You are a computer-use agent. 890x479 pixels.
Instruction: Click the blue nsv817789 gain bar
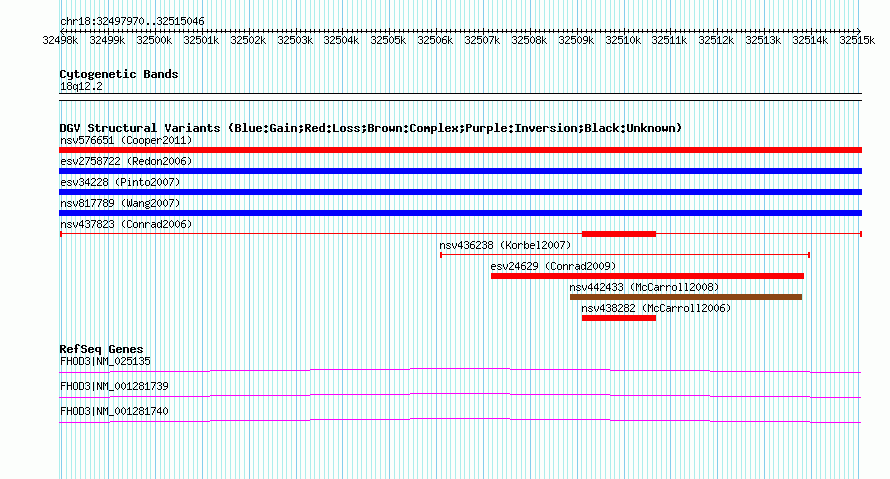point(460,213)
